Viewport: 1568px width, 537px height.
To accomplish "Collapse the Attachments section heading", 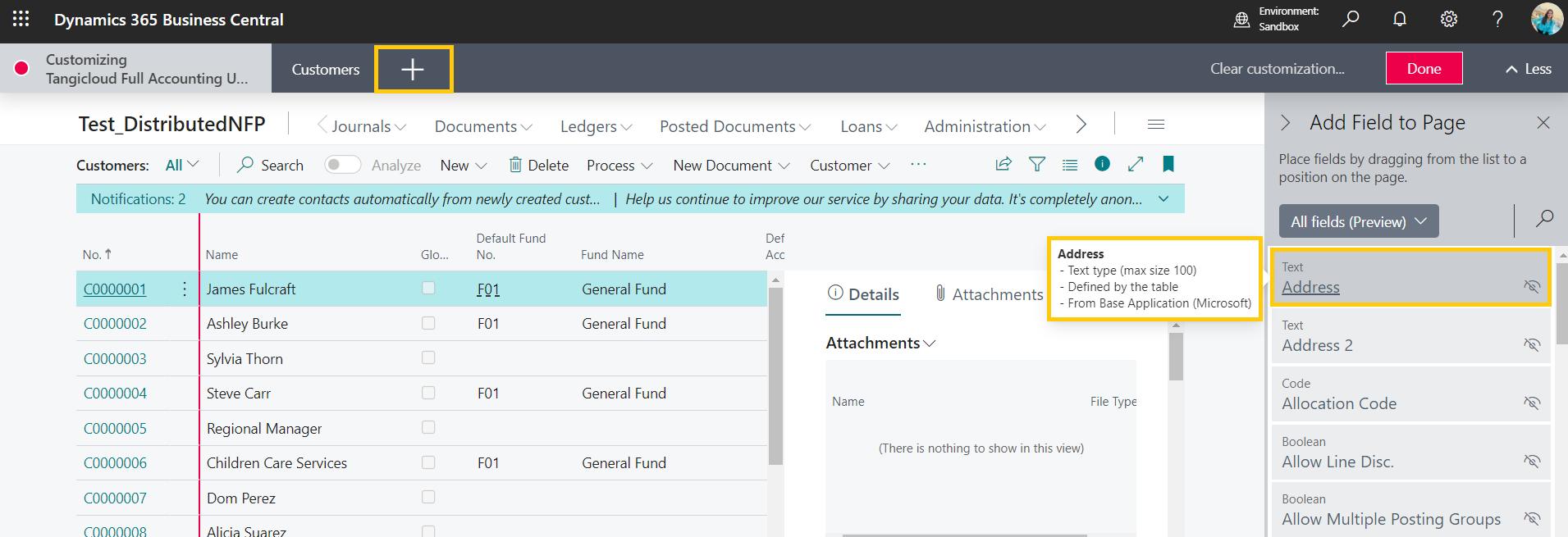I will pyautogui.click(x=880, y=343).
